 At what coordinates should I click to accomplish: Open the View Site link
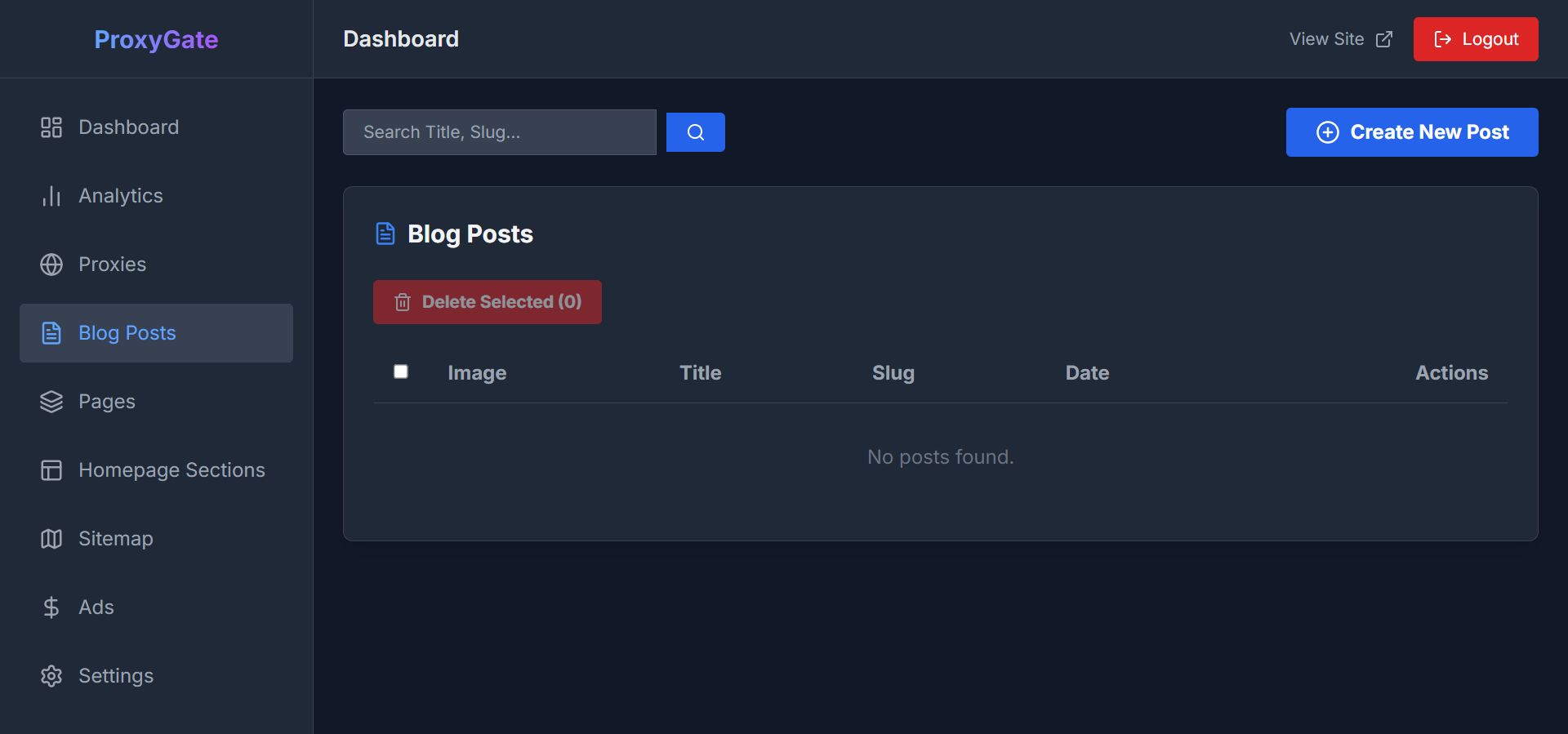point(1340,39)
